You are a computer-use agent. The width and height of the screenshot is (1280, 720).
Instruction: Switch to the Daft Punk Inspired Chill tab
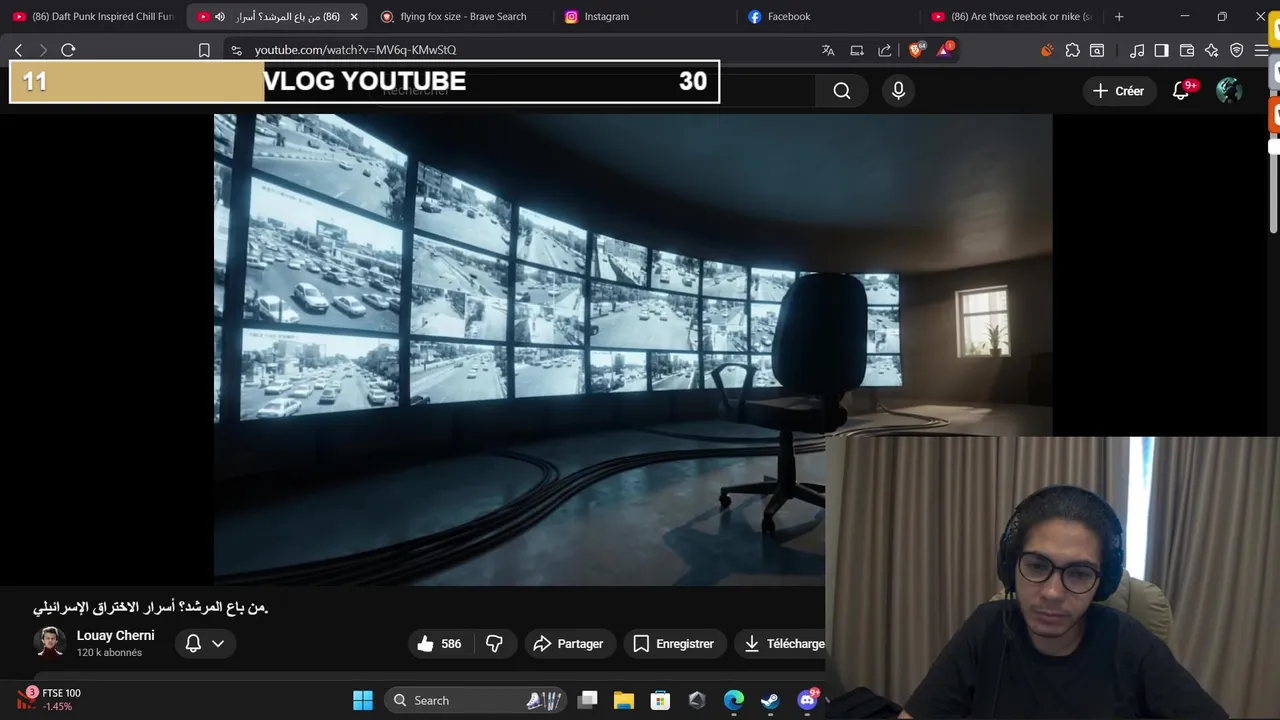pyautogui.click(x=92, y=17)
